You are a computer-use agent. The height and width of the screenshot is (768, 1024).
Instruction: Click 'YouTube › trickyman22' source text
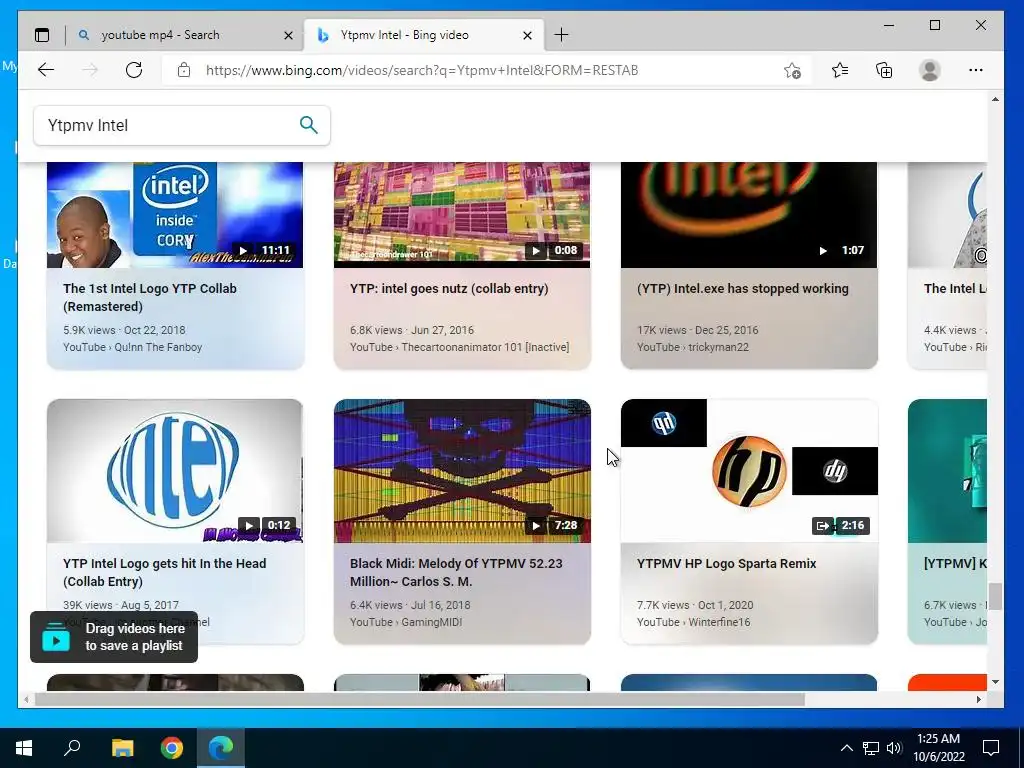pos(693,347)
